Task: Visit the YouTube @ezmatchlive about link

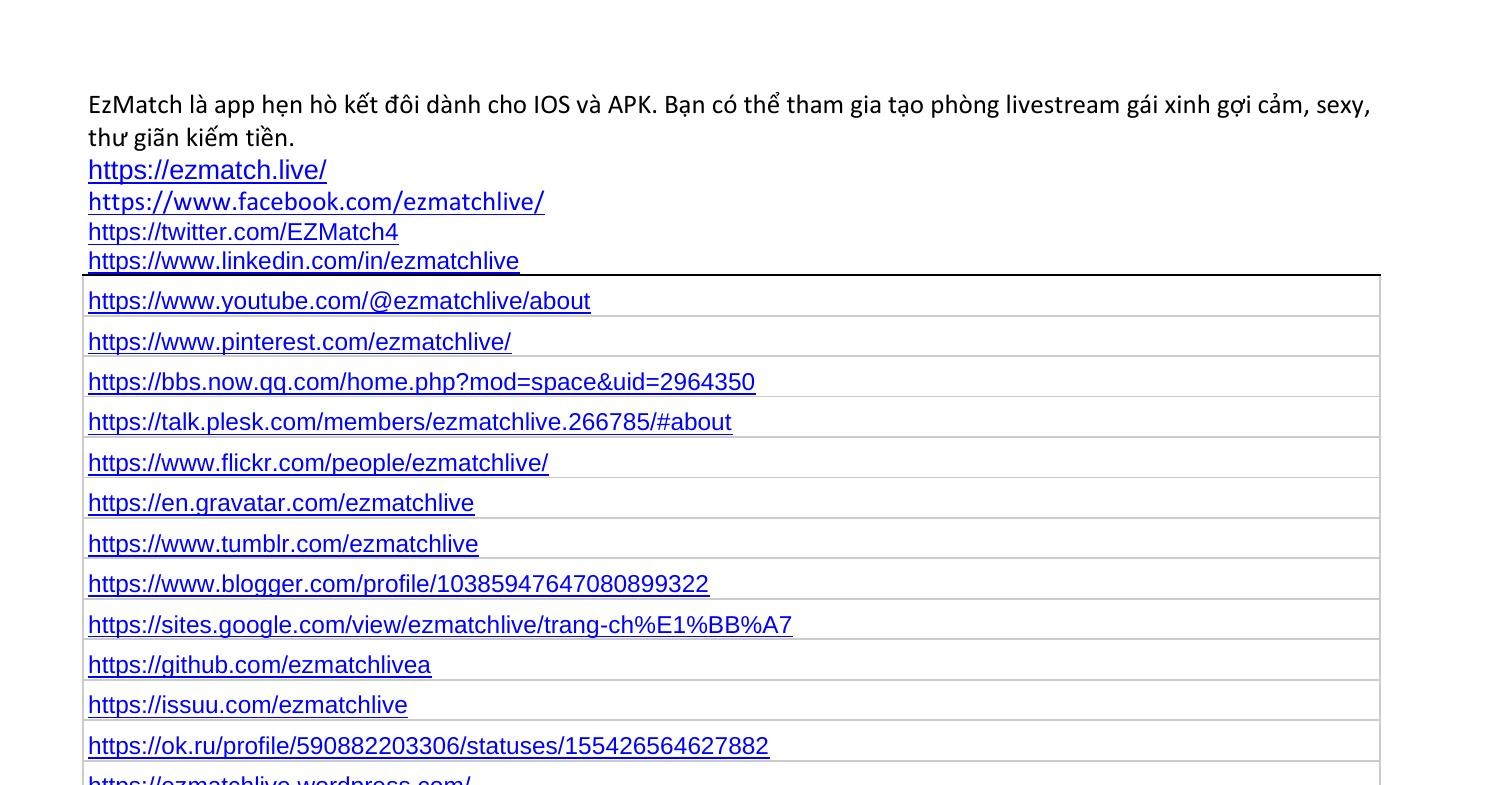Action: click(x=339, y=301)
